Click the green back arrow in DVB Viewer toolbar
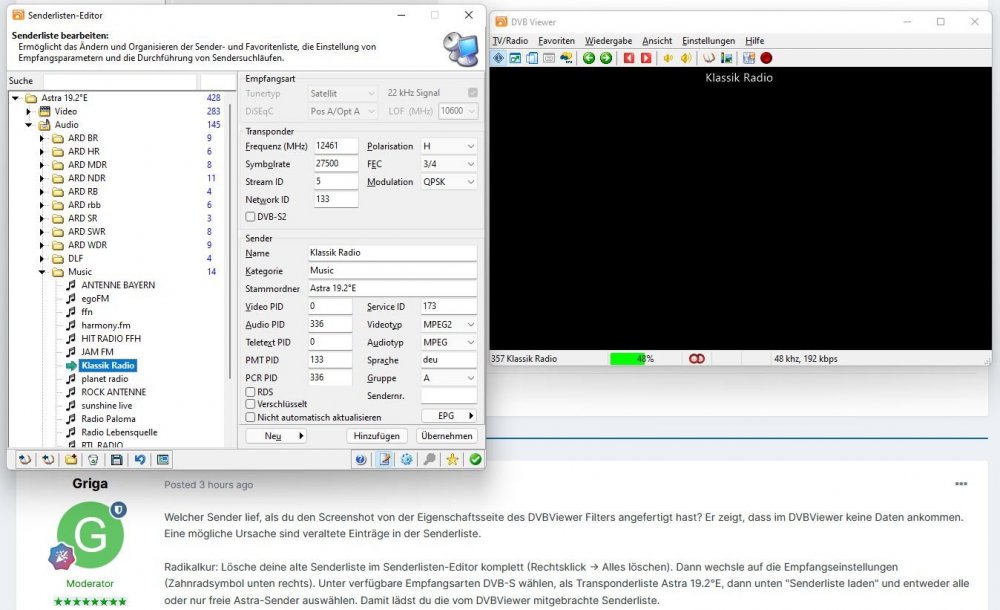This screenshot has width=1000, height=610. pos(589,58)
